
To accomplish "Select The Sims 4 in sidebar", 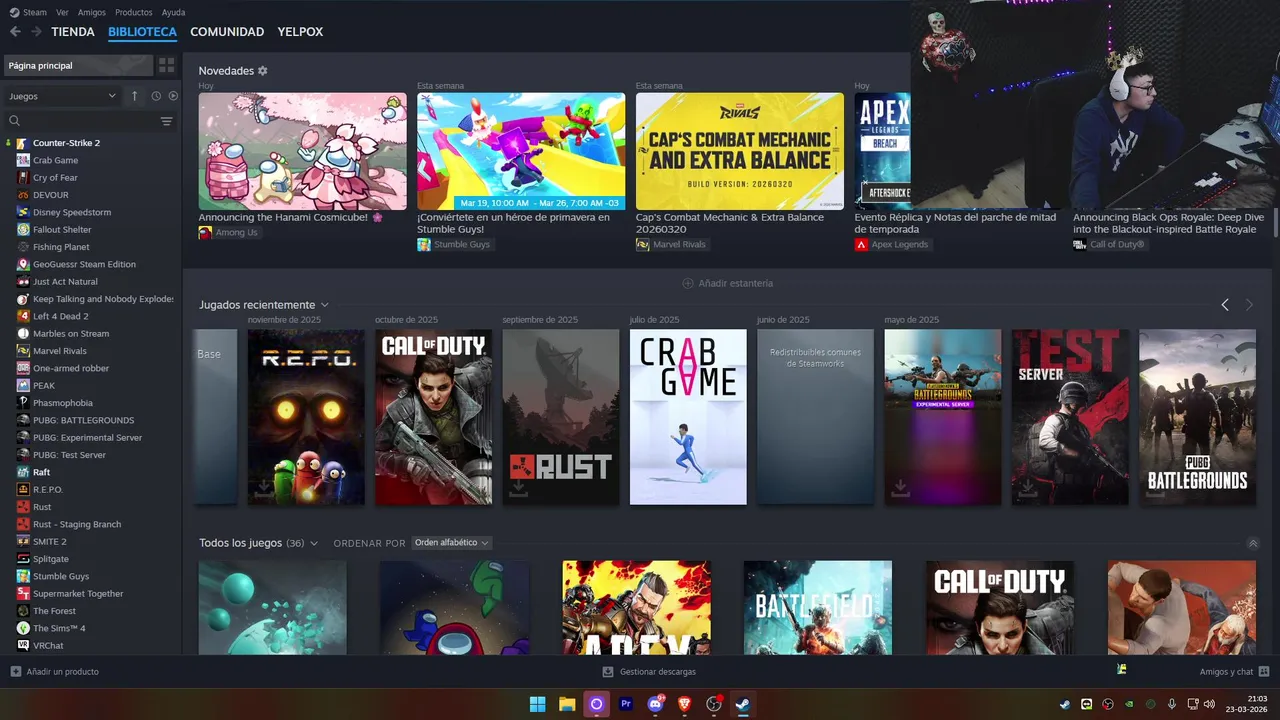I will tap(59, 628).
